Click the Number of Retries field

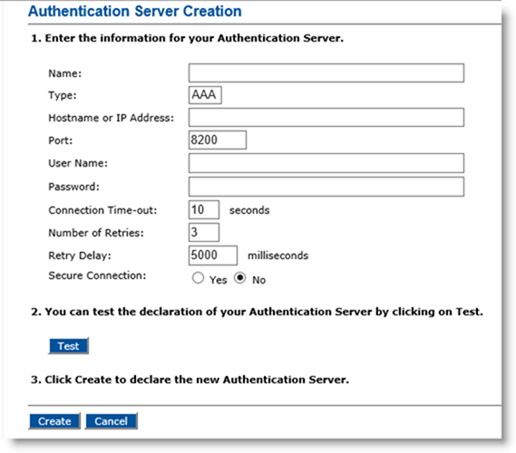(x=204, y=232)
